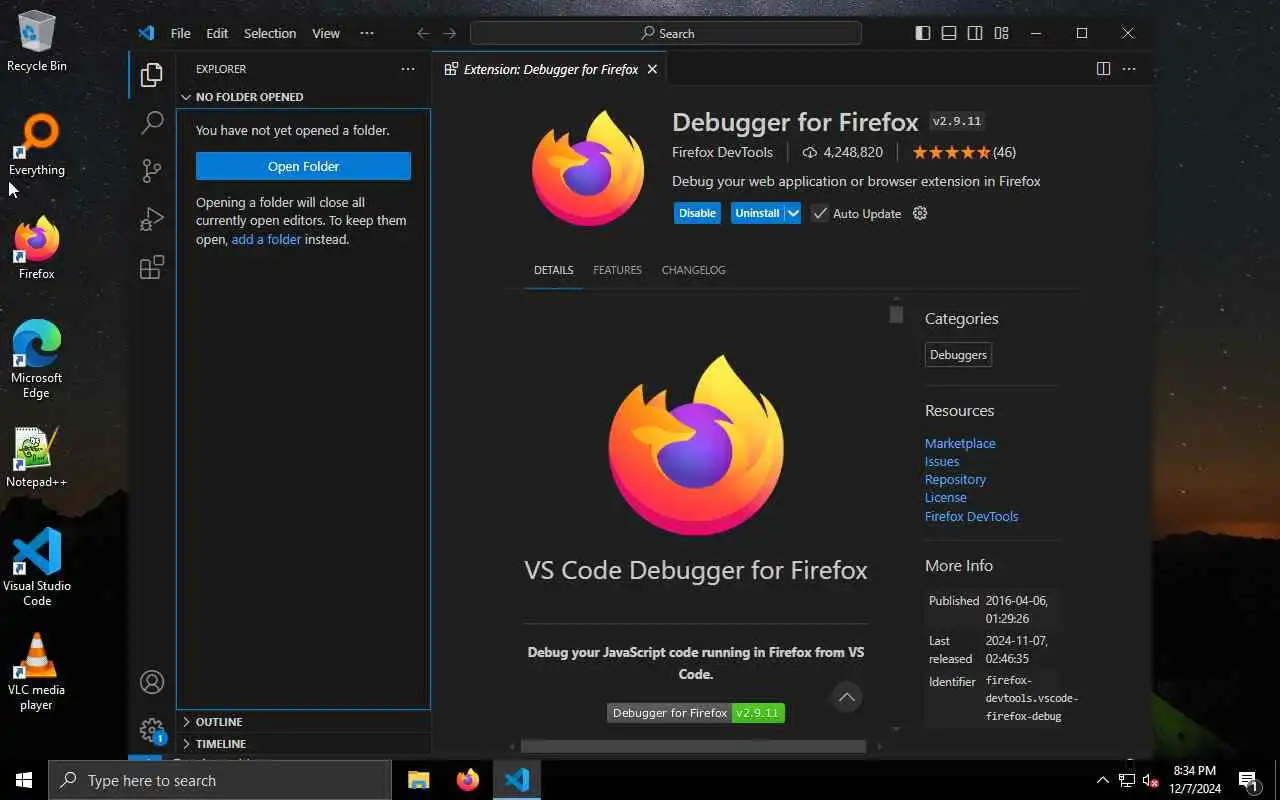Open the Edit menu

217,33
